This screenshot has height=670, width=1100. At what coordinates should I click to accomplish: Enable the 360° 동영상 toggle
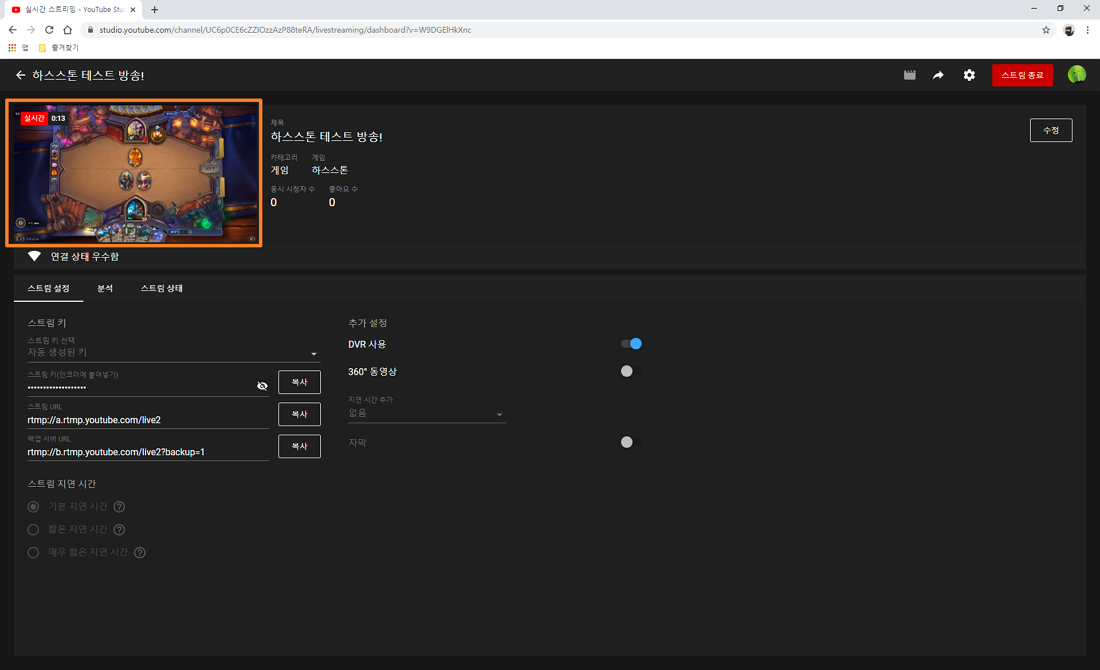tap(630, 371)
